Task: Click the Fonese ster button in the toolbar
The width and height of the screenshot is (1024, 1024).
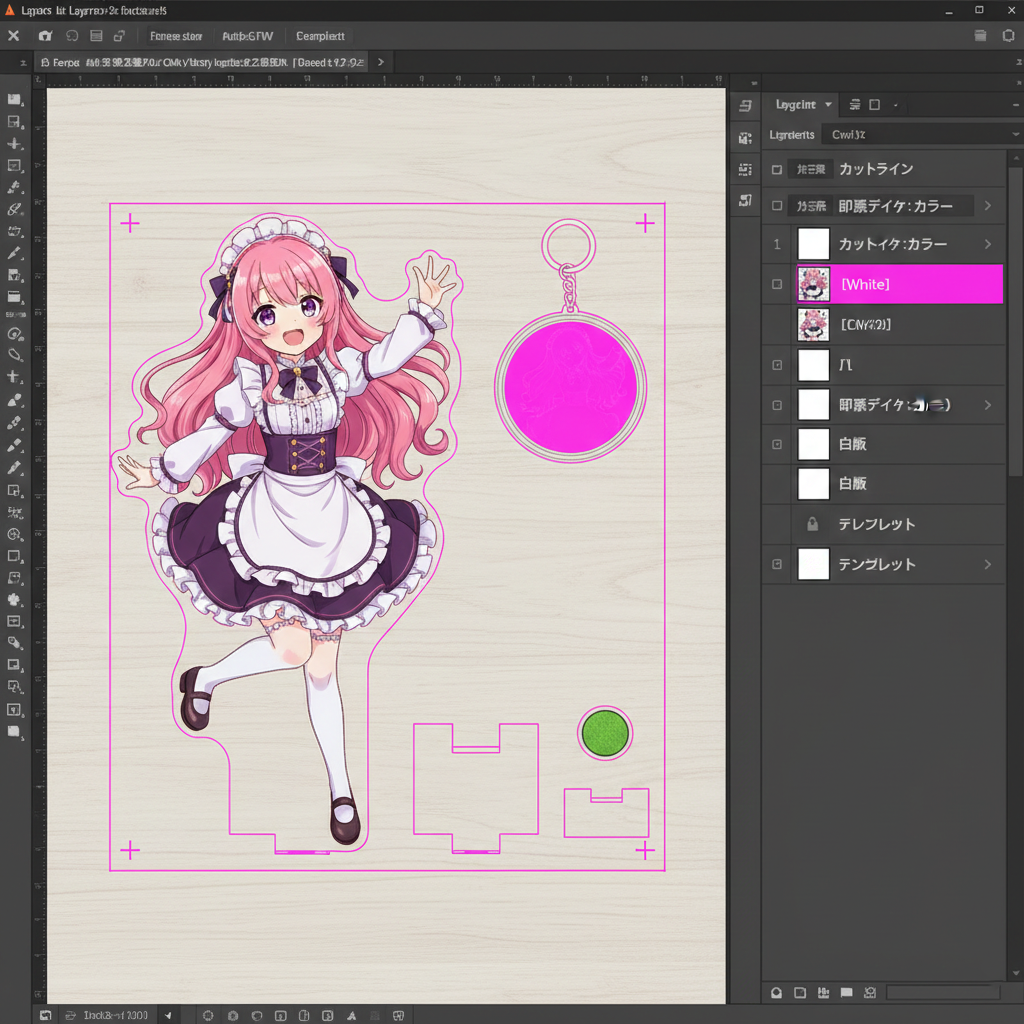Action: (x=176, y=36)
